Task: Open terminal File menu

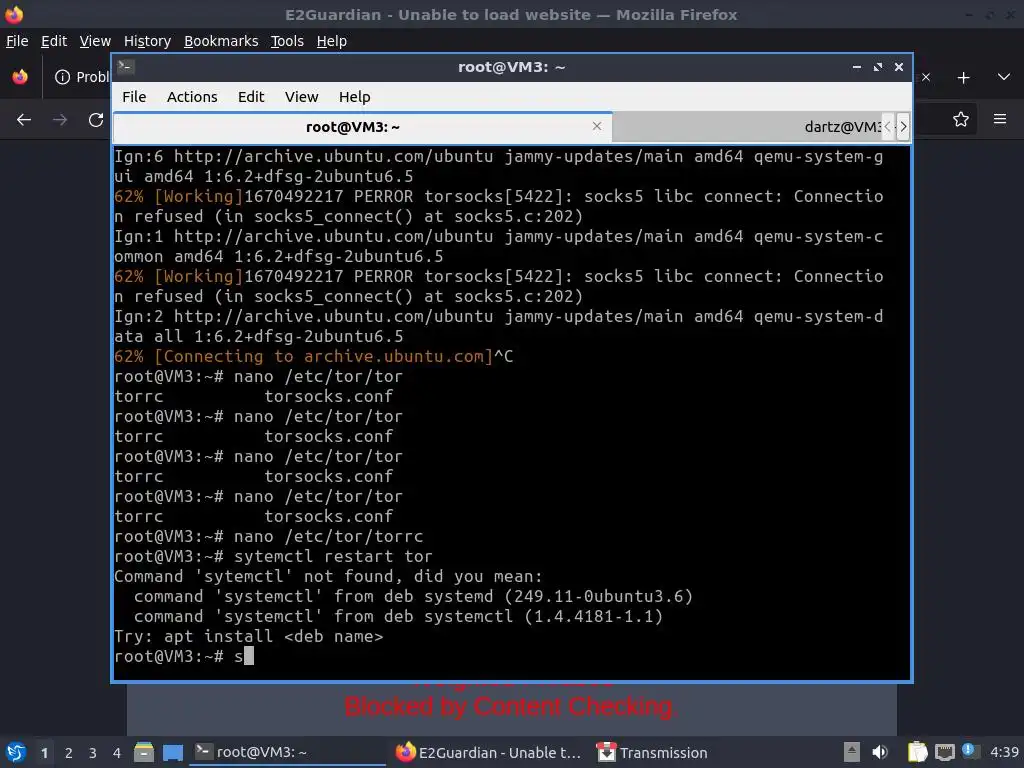Action: (x=134, y=97)
